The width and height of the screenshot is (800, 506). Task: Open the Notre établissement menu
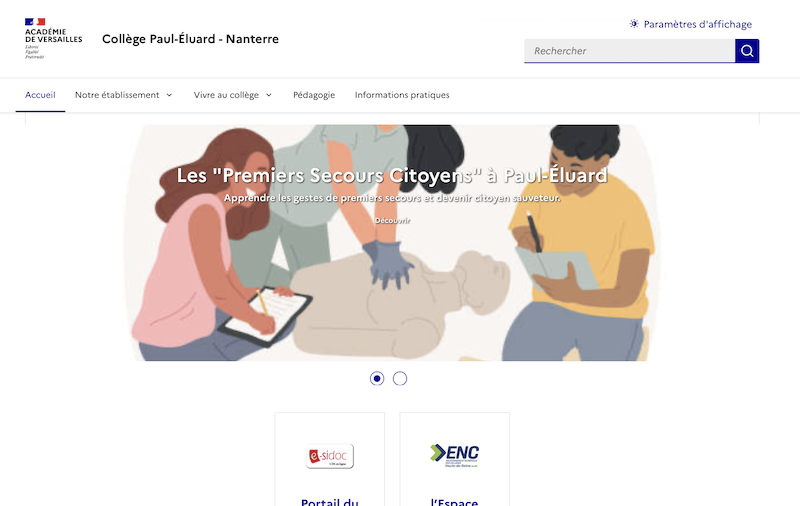(x=124, y=95)
